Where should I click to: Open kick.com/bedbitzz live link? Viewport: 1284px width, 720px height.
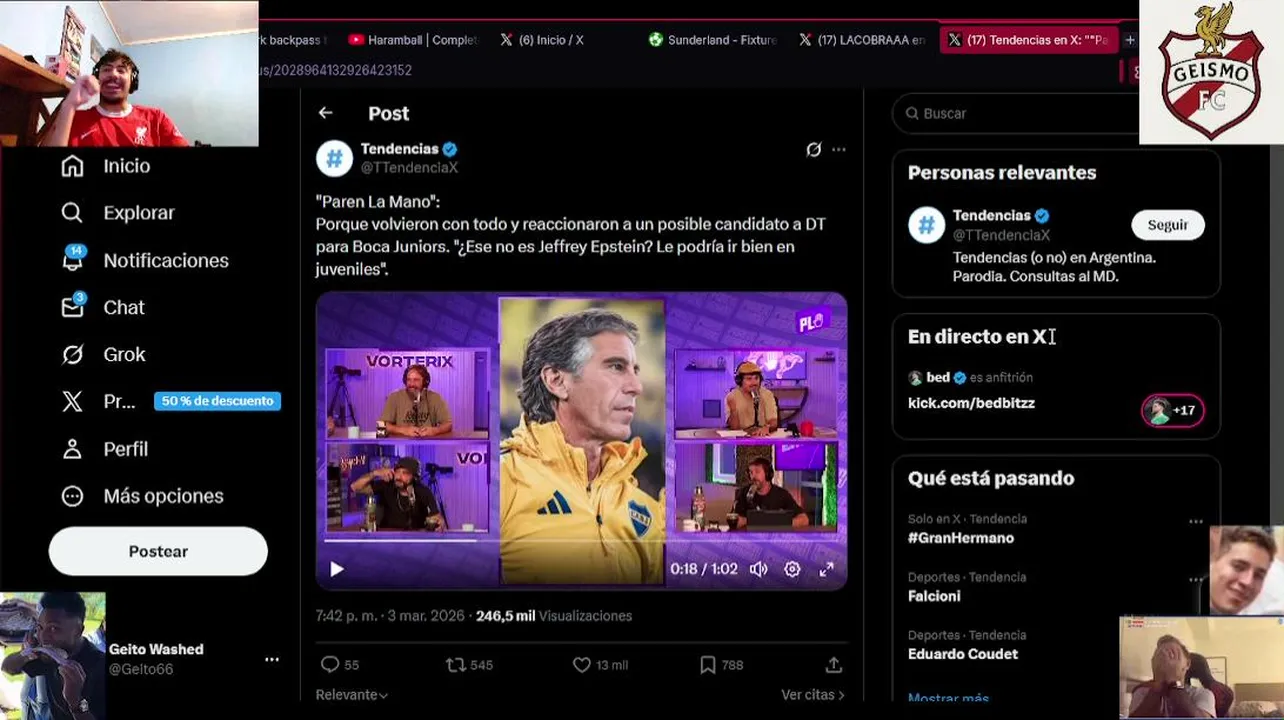click(x=971, y=403)
